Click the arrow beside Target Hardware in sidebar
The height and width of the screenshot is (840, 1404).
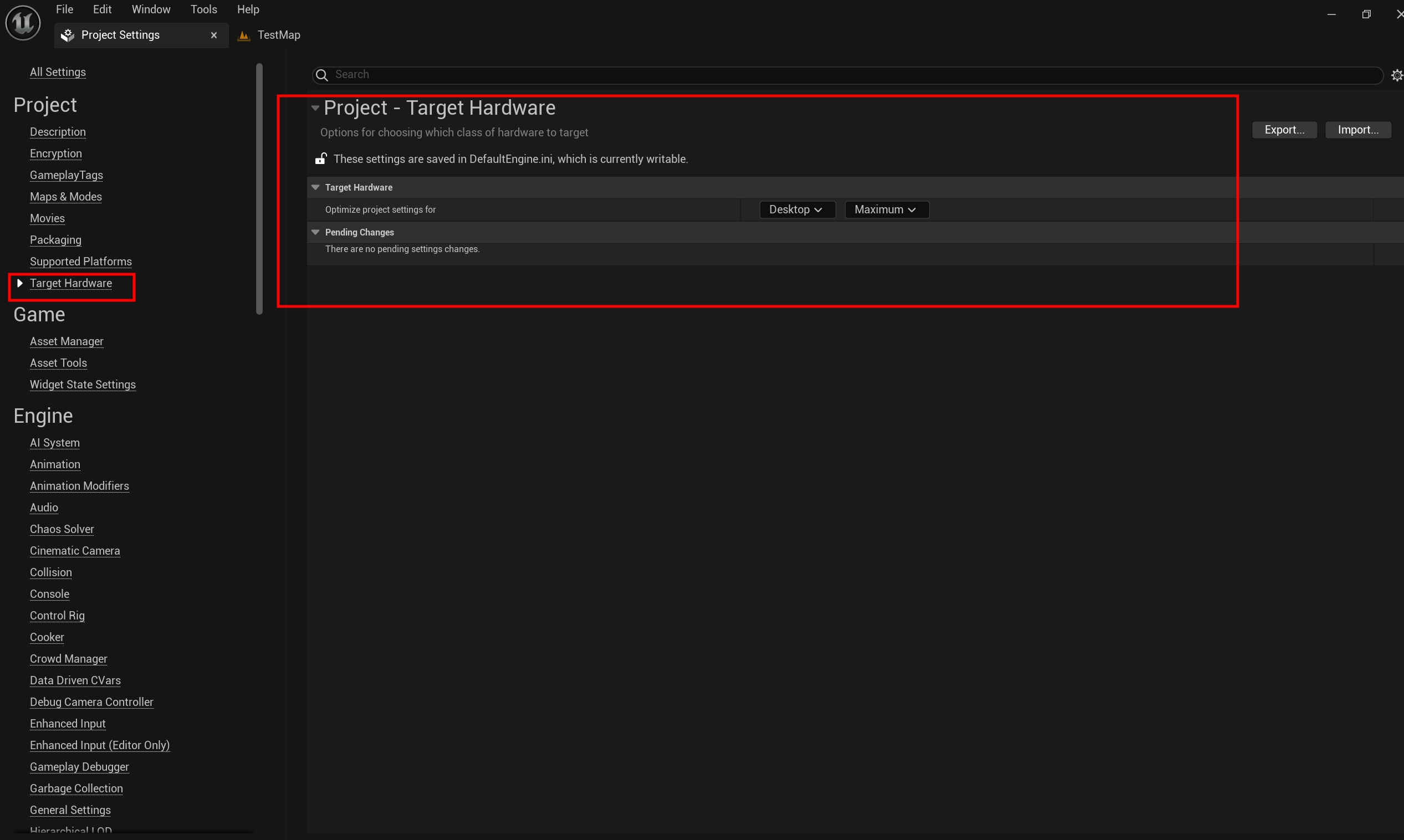click(x=20, y=283)
